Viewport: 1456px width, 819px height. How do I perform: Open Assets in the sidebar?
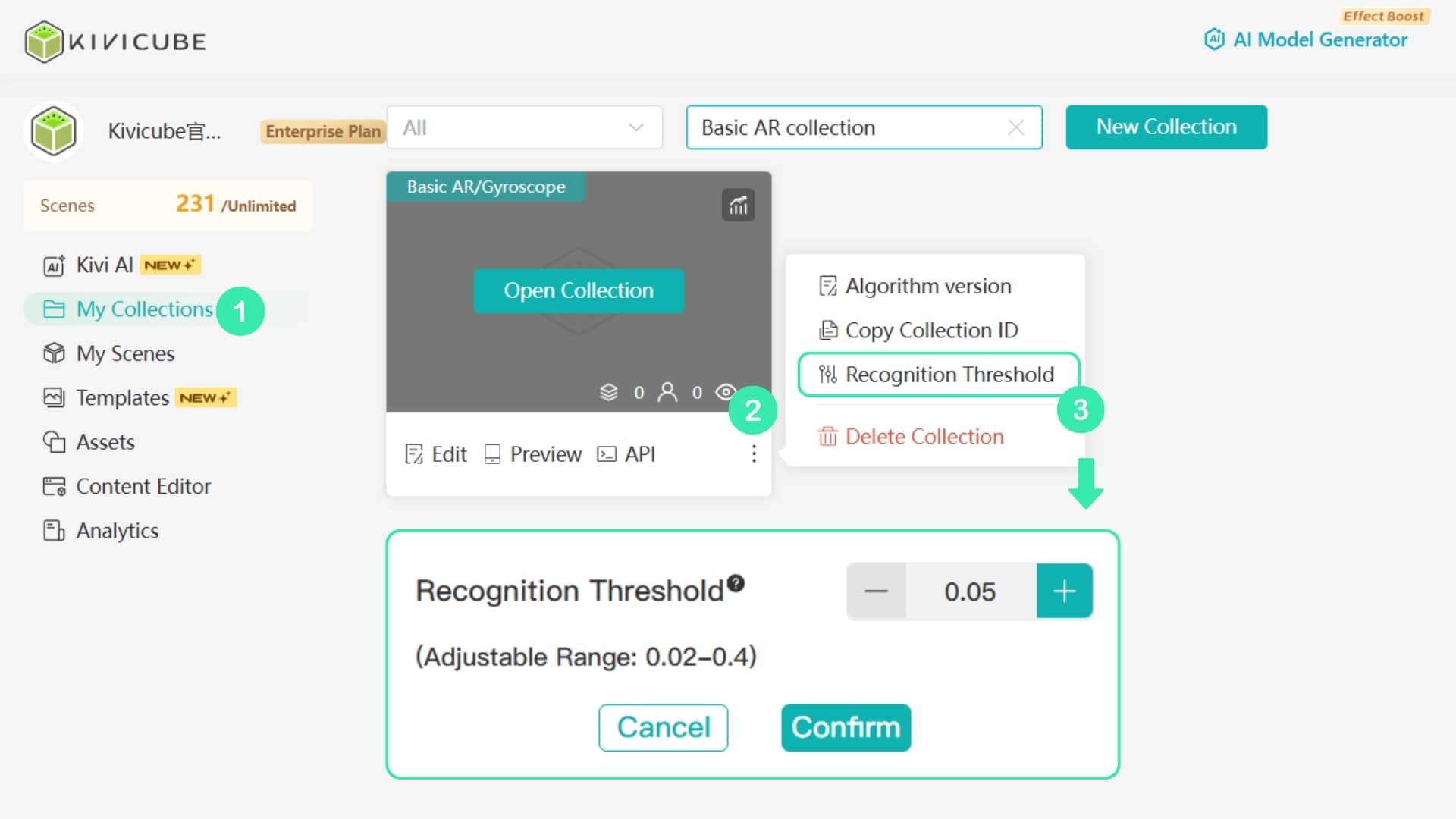[x=89, y=442]
